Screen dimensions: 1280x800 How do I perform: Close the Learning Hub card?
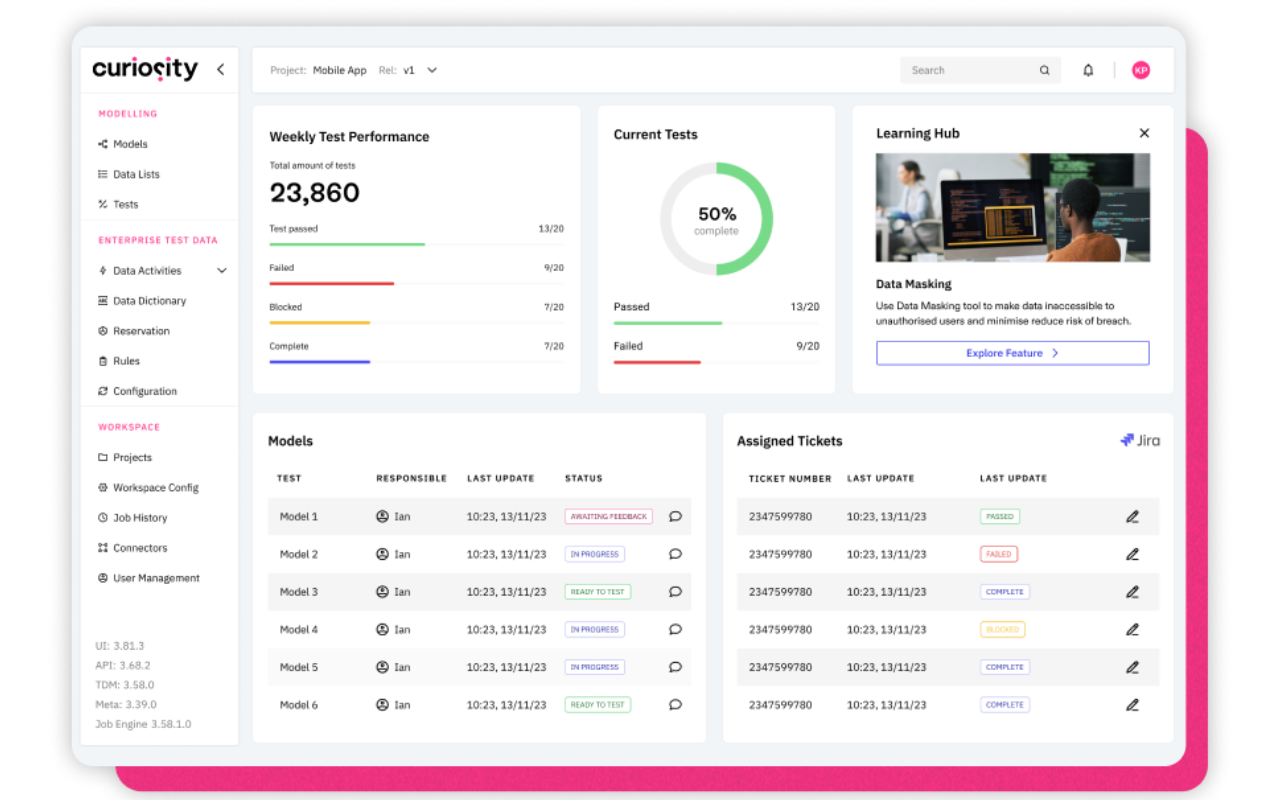(1144, 133)
